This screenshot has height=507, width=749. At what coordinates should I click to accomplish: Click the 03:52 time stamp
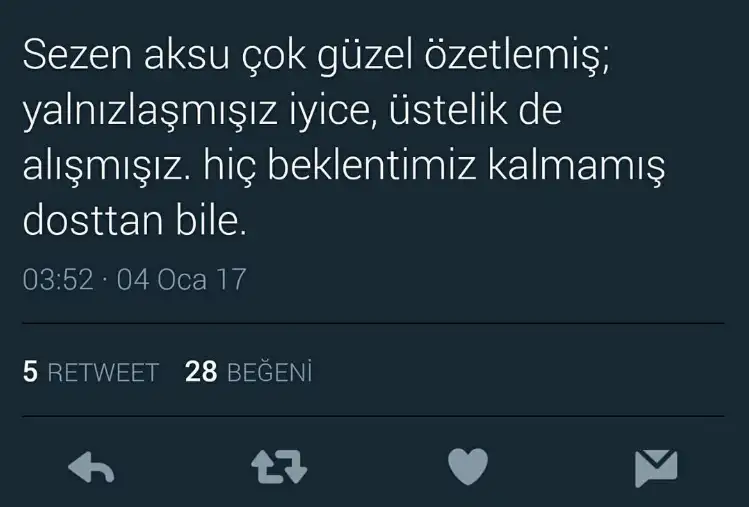coord(58,280)
